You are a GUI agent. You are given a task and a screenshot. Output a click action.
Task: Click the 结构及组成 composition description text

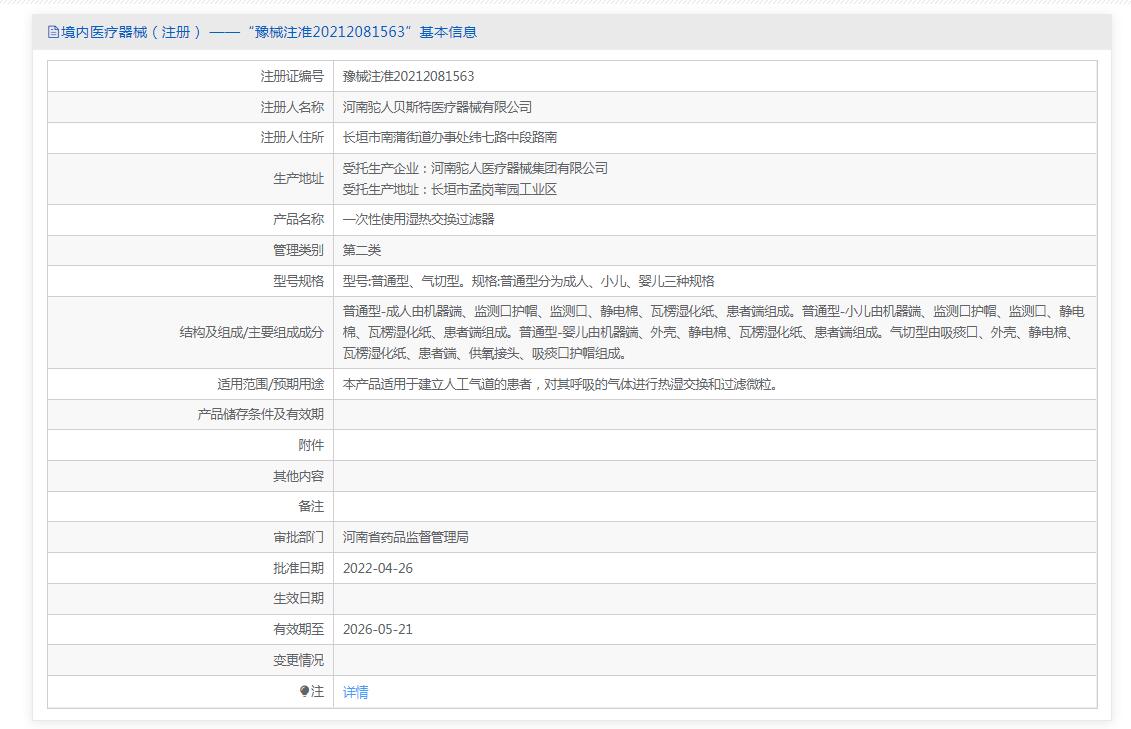pos(713,332)
